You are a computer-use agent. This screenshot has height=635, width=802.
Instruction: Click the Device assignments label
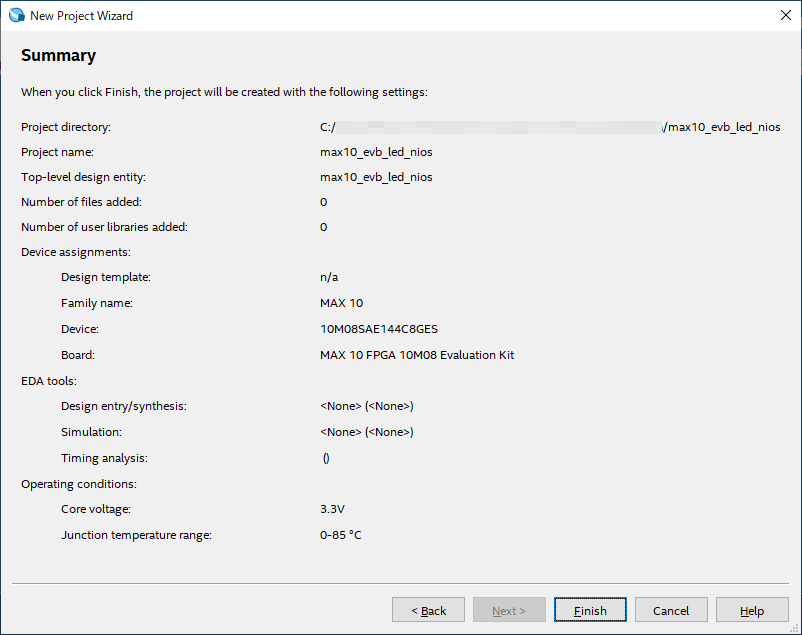[x=76, y=252]
